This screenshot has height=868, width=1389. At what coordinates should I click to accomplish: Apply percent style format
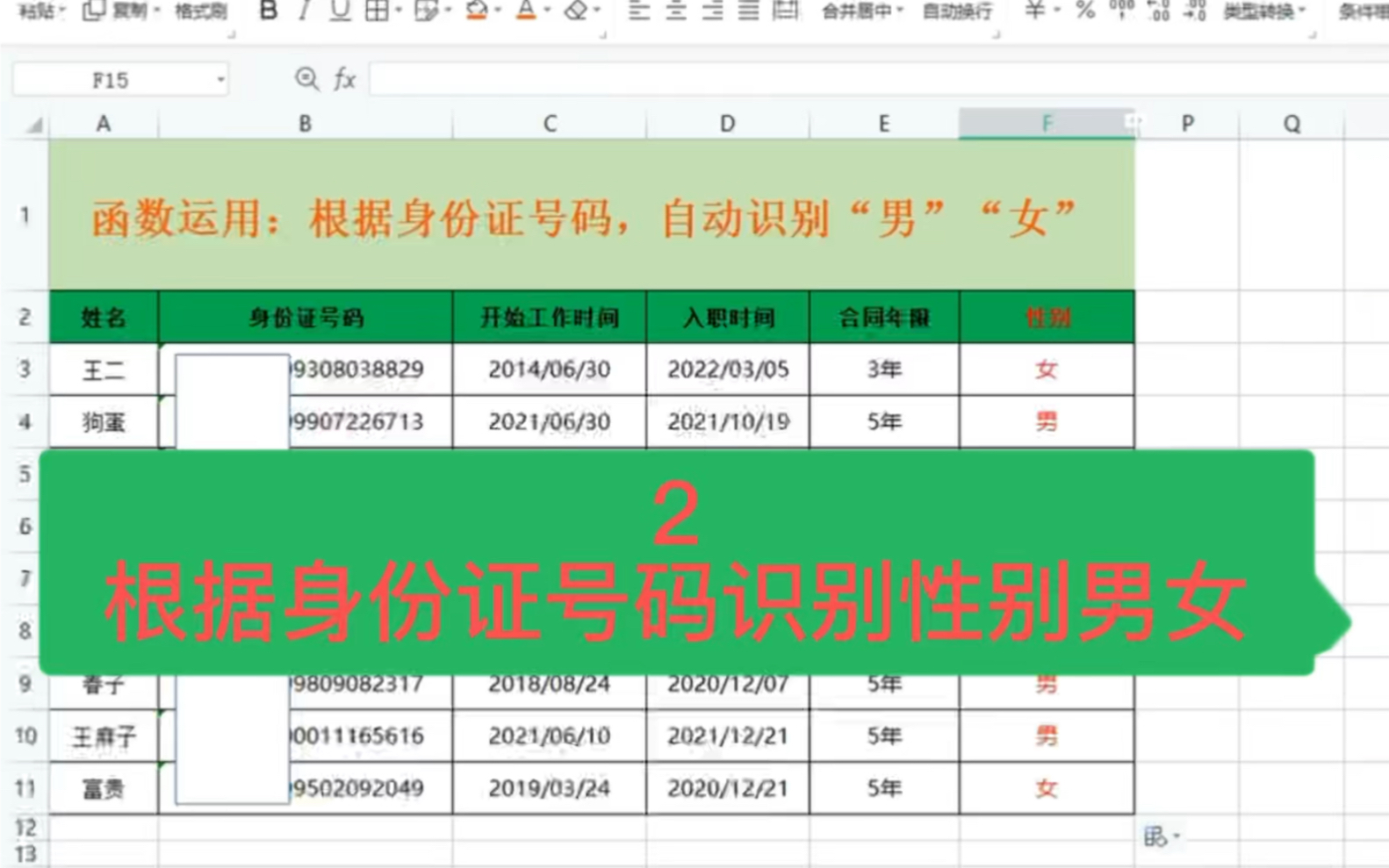coord(1085,11)
